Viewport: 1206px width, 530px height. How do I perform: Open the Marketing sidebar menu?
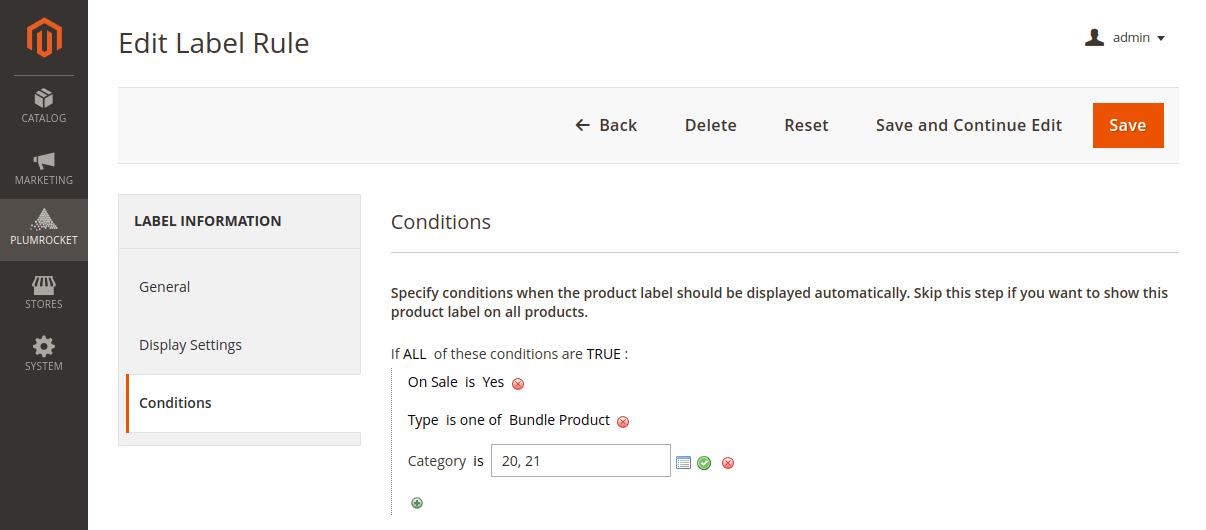tap(44, 168)
